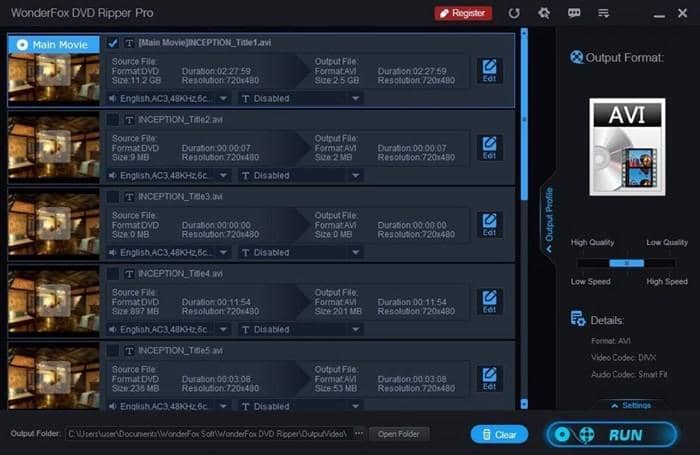Open the feedback chat icon
The height and width of the screenshot is (455, 700).
click(574, 13)
